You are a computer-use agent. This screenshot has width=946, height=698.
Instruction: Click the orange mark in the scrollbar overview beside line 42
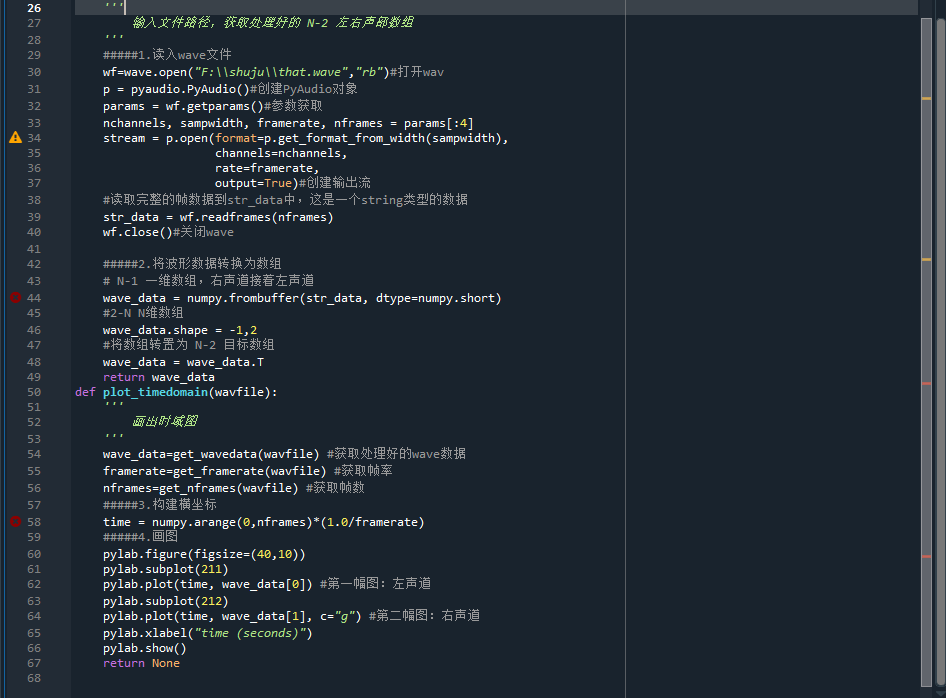[x=927, y=259]
